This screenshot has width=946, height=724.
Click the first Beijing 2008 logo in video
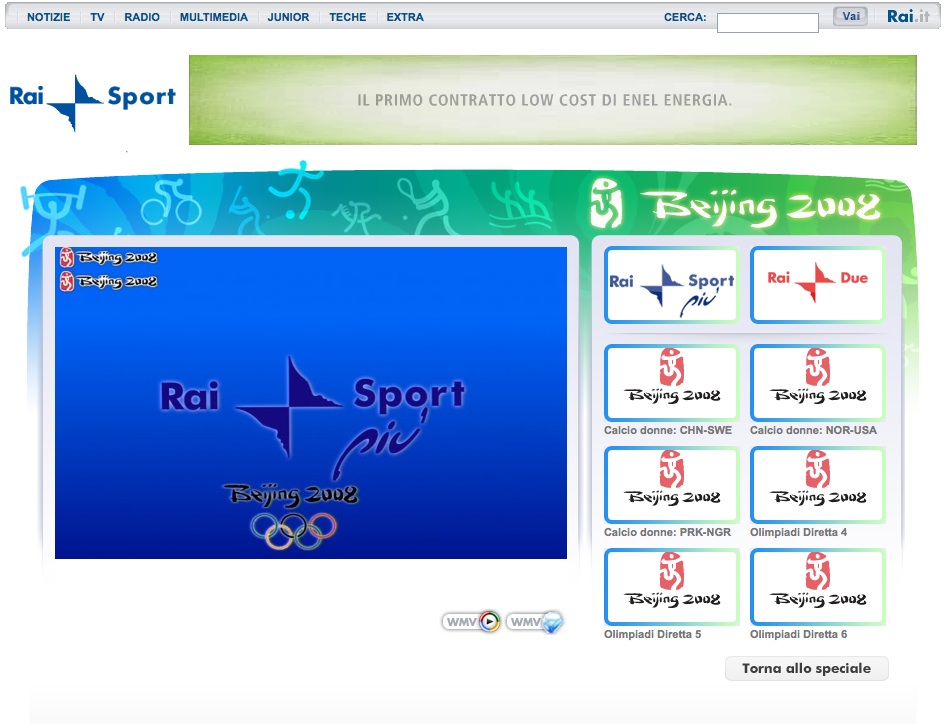109,258
